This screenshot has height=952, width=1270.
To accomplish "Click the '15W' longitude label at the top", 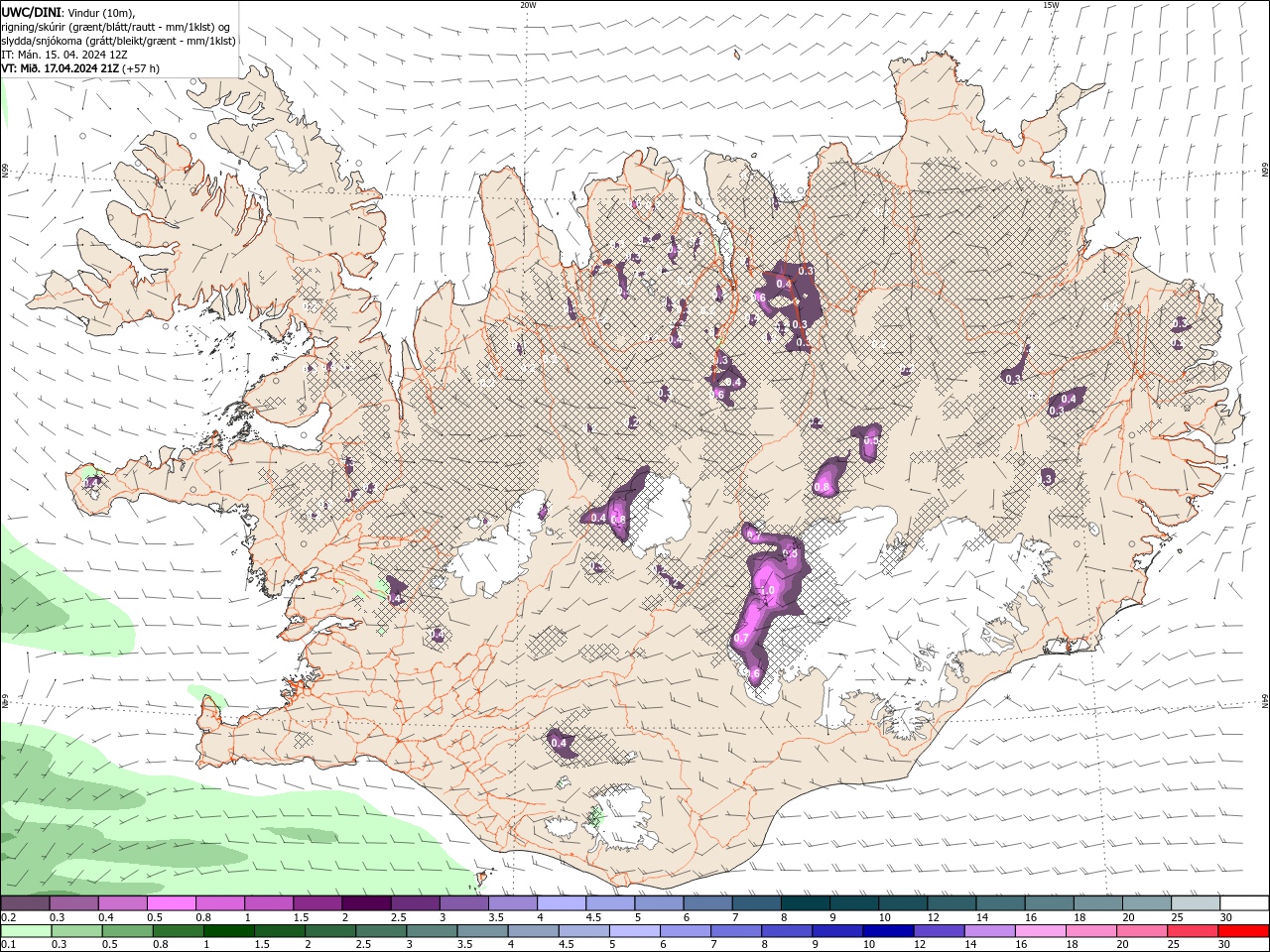I will (1051, 5).
